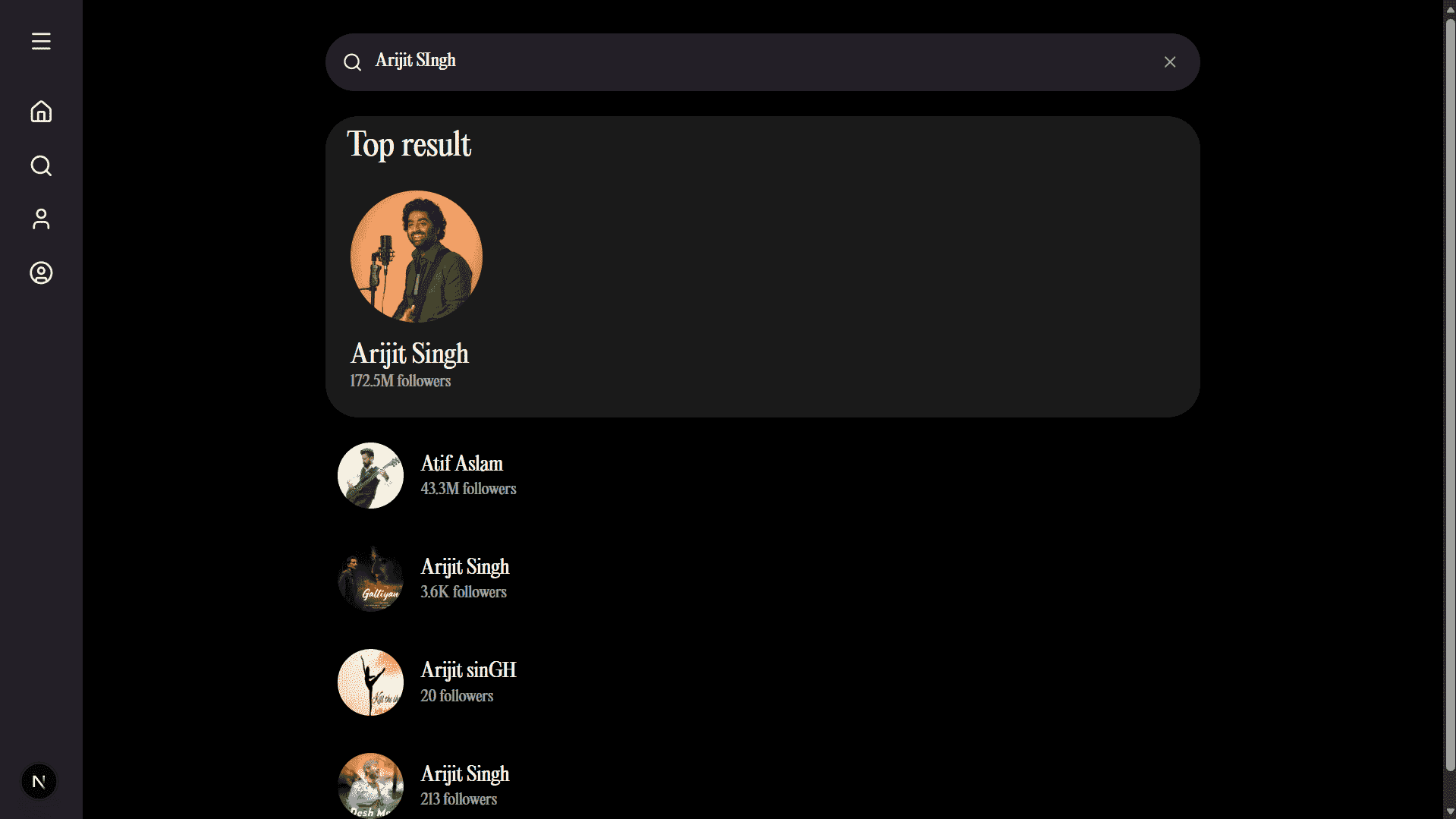Open the Arijit sinGH result

(x=468, y=670)
